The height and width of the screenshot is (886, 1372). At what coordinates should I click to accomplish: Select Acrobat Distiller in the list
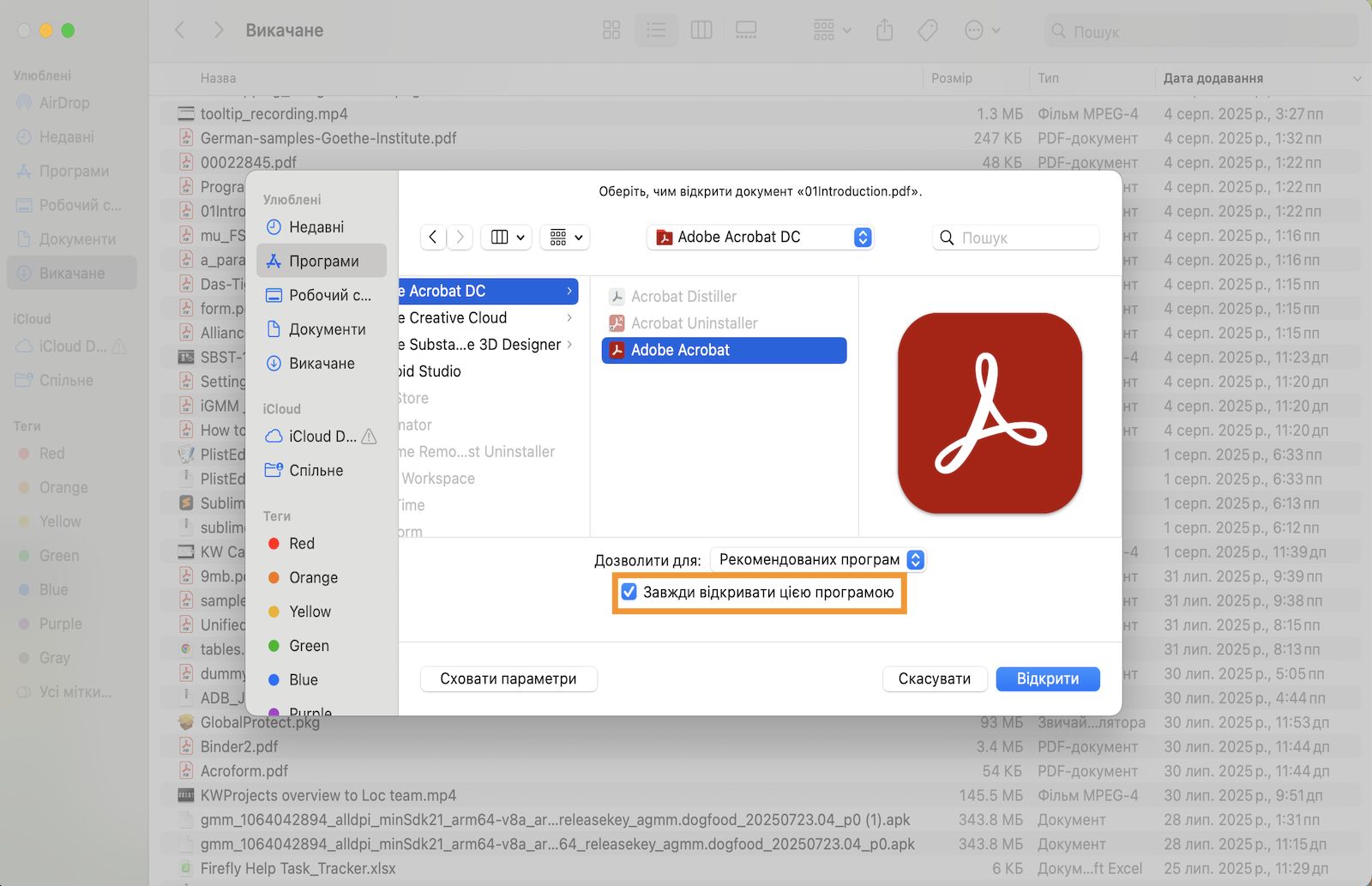[x=724, y=297]
